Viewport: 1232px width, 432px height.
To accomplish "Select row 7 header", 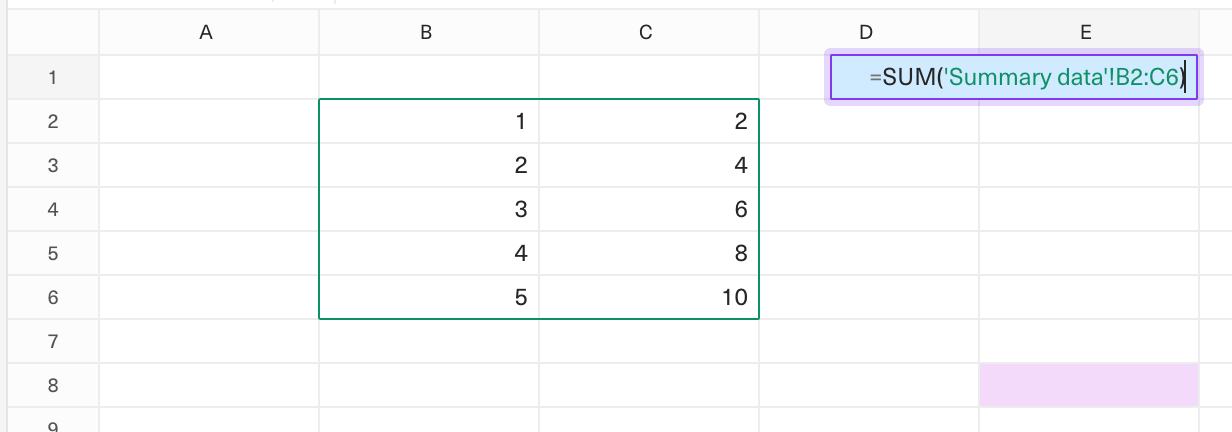I will click(53, 341).
